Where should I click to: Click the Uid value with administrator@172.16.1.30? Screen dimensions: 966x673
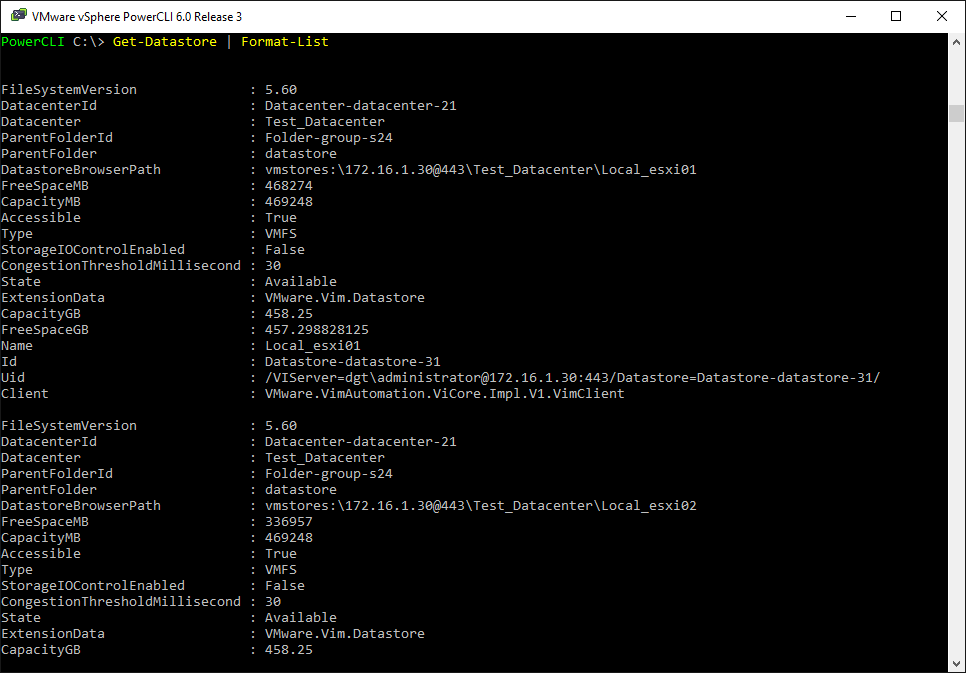click(x=572, y=378)
